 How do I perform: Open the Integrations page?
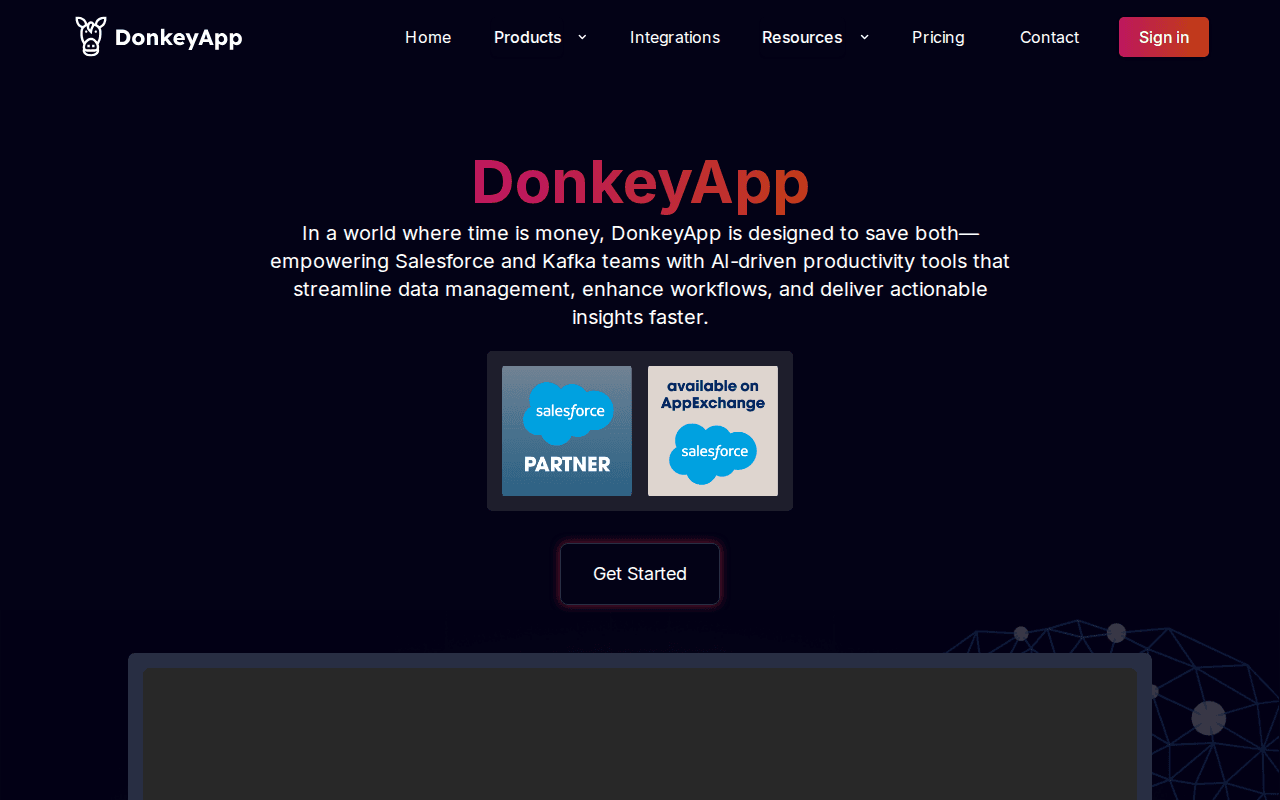[675, 37]
